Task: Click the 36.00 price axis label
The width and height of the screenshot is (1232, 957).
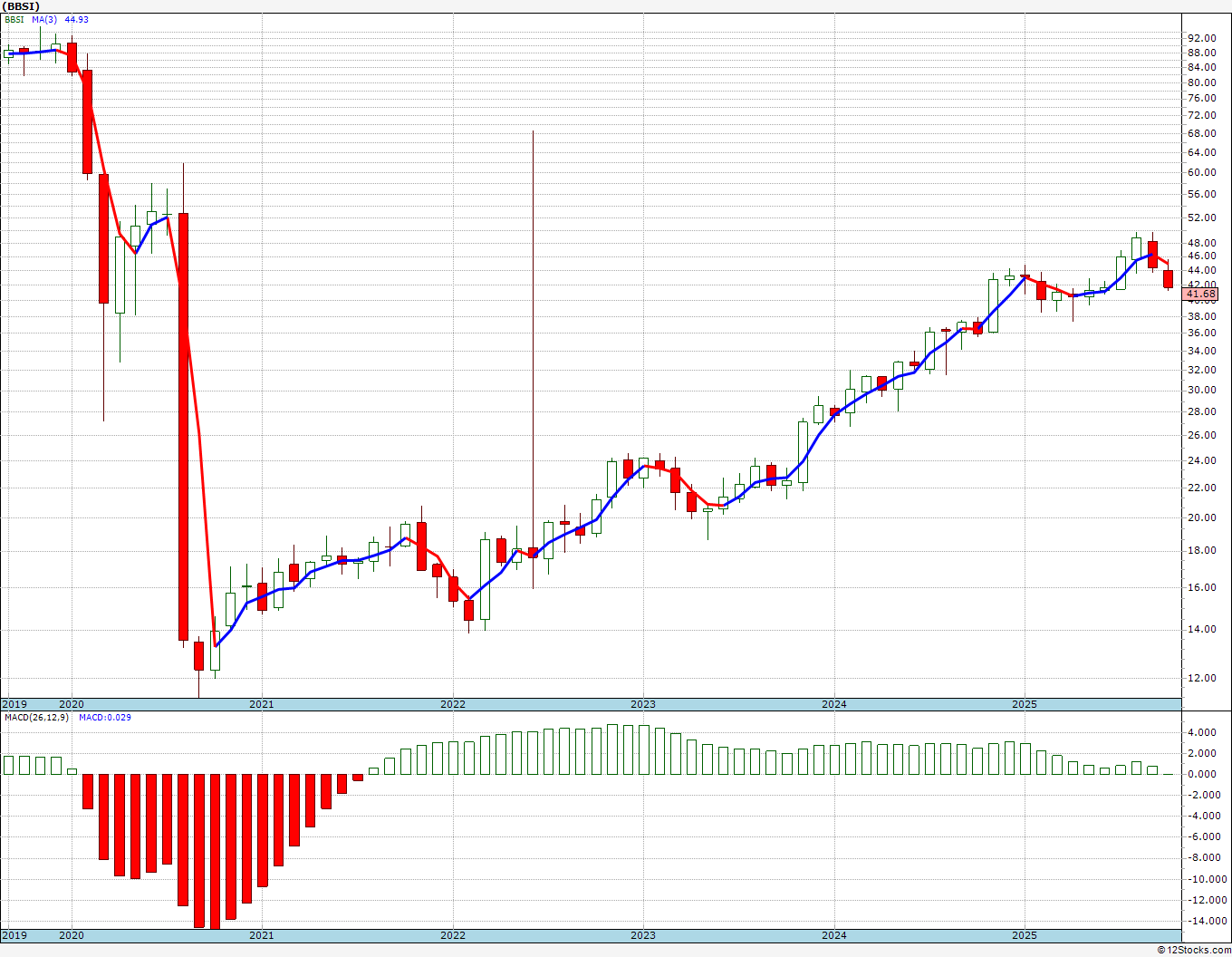Action: coord(1201,333)
